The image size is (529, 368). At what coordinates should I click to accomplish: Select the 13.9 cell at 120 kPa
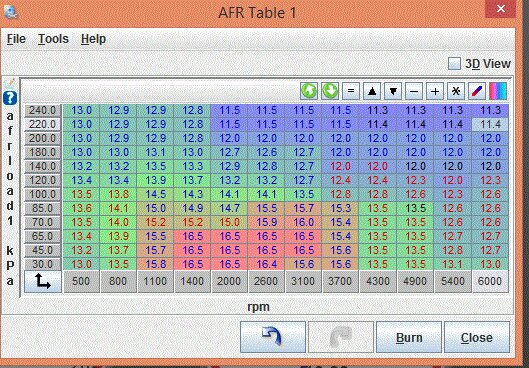pos(155,180)
